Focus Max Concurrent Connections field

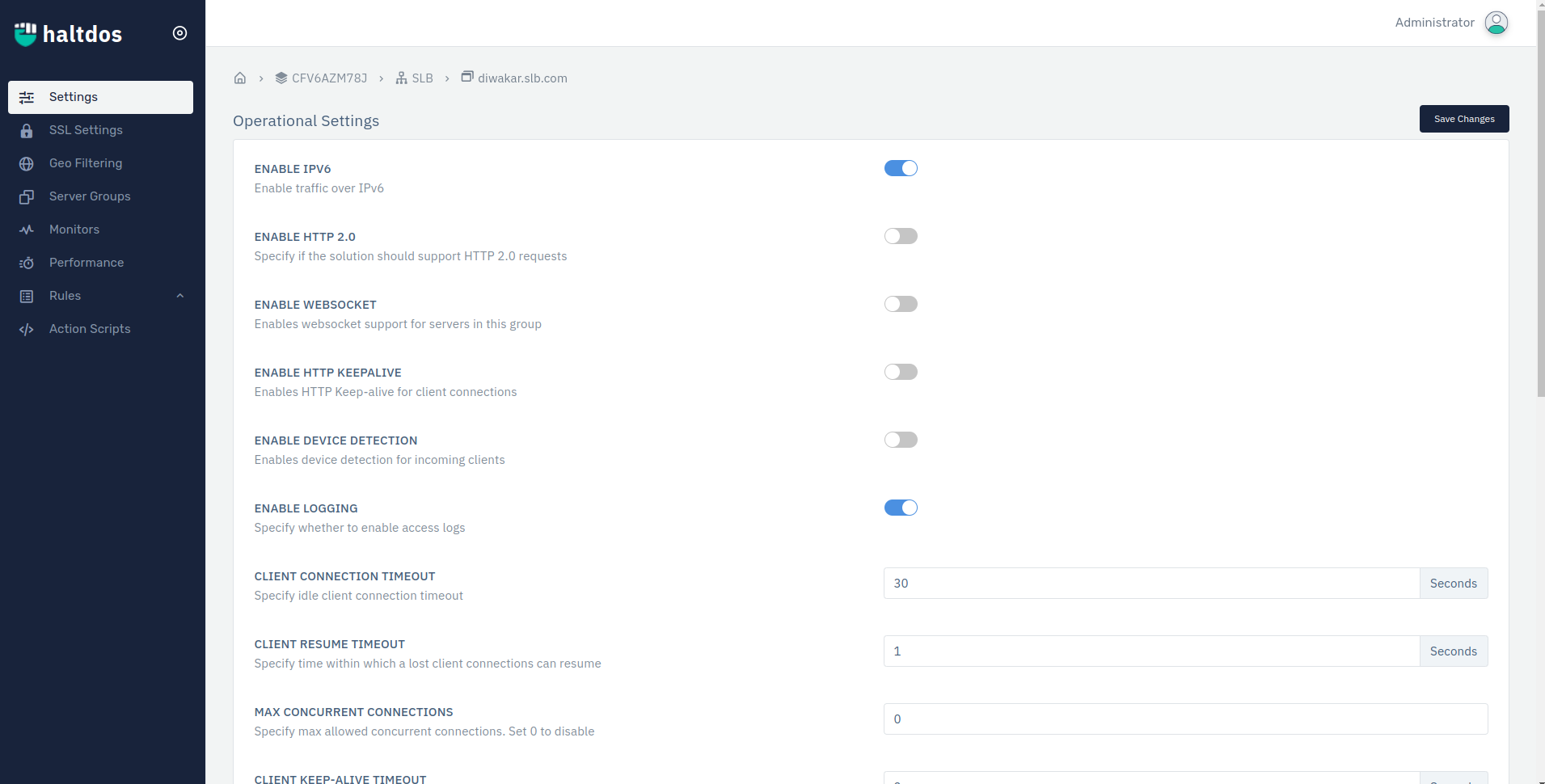(x=1185, y=719)
